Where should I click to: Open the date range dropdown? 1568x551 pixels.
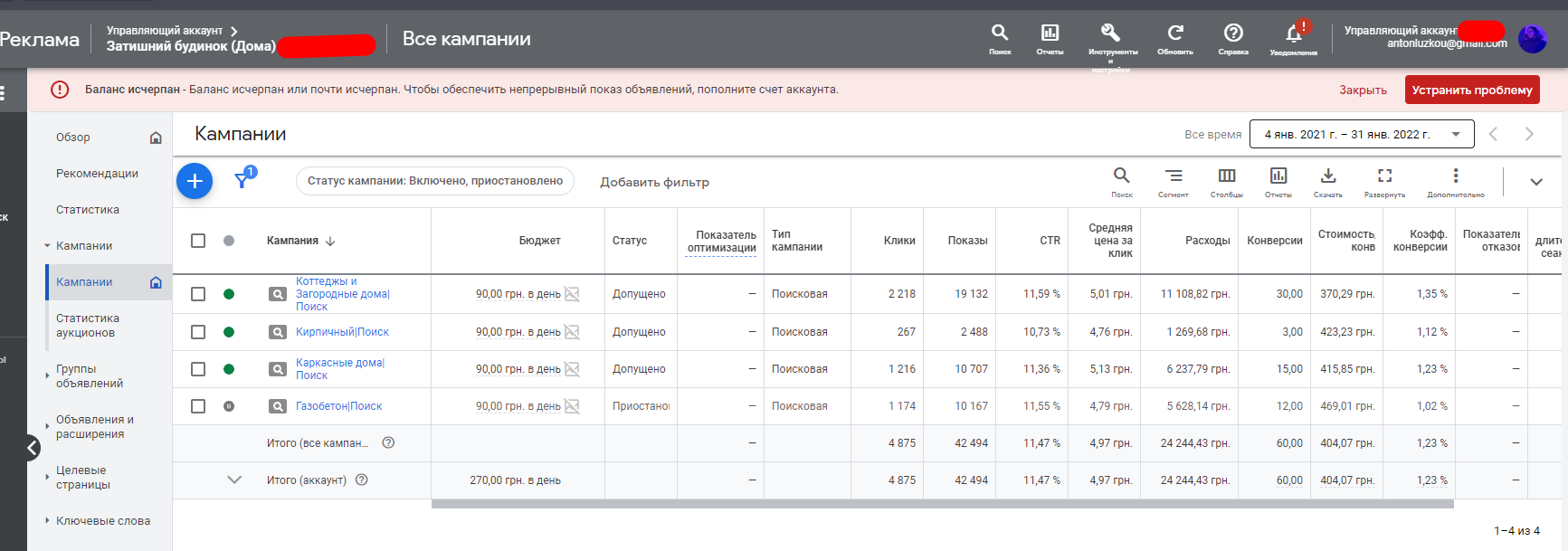[1361, 135]
